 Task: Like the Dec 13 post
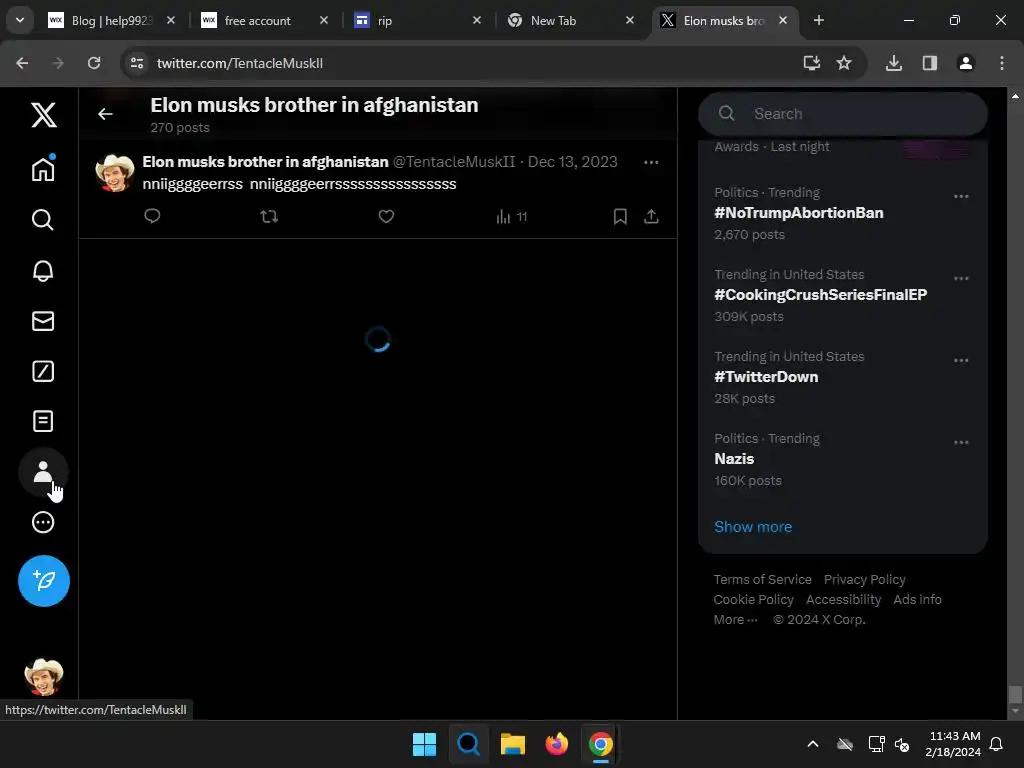coord(386,216)
